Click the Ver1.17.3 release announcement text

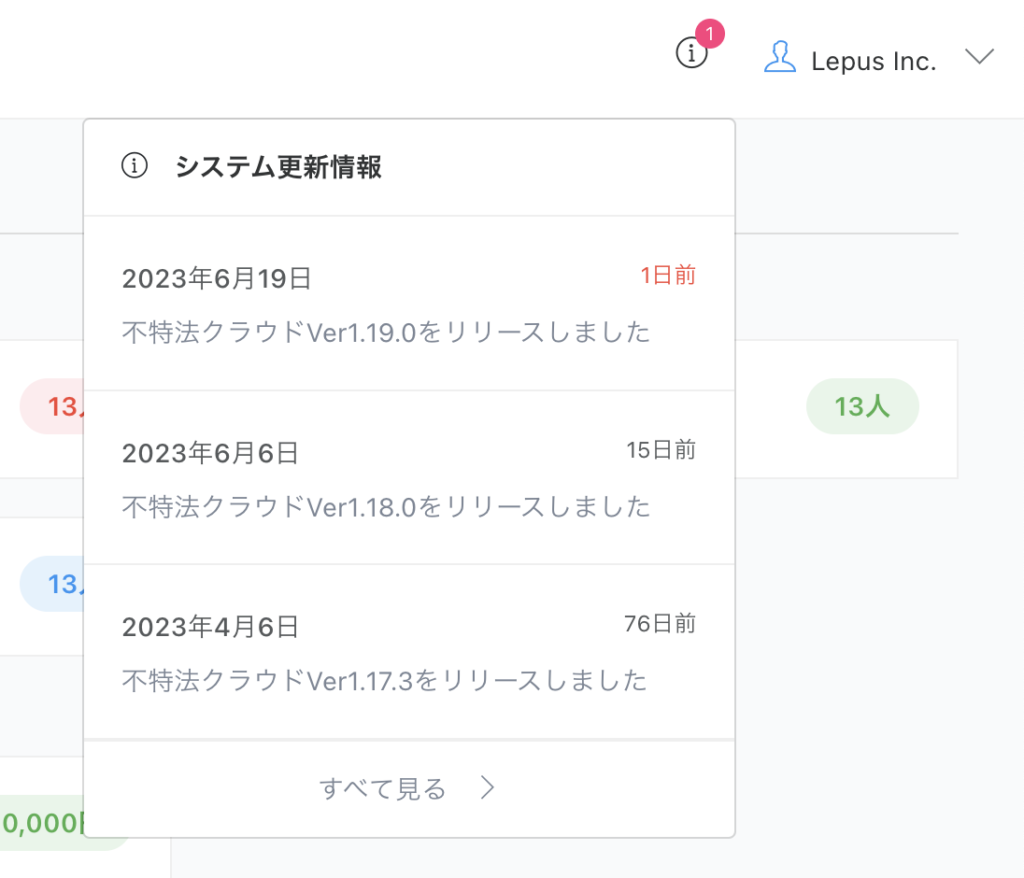pos(384,680)
